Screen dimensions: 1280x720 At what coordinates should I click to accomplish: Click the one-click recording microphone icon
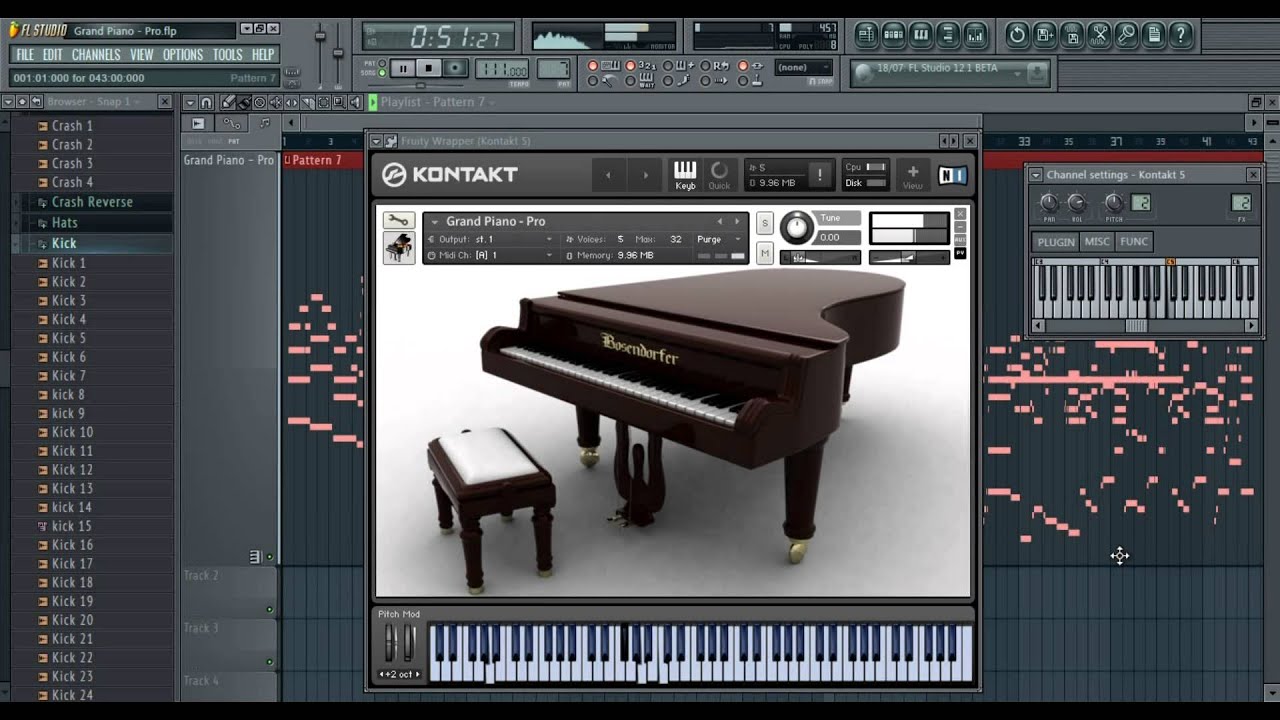pyautogui.click(x=1126, y=34)
